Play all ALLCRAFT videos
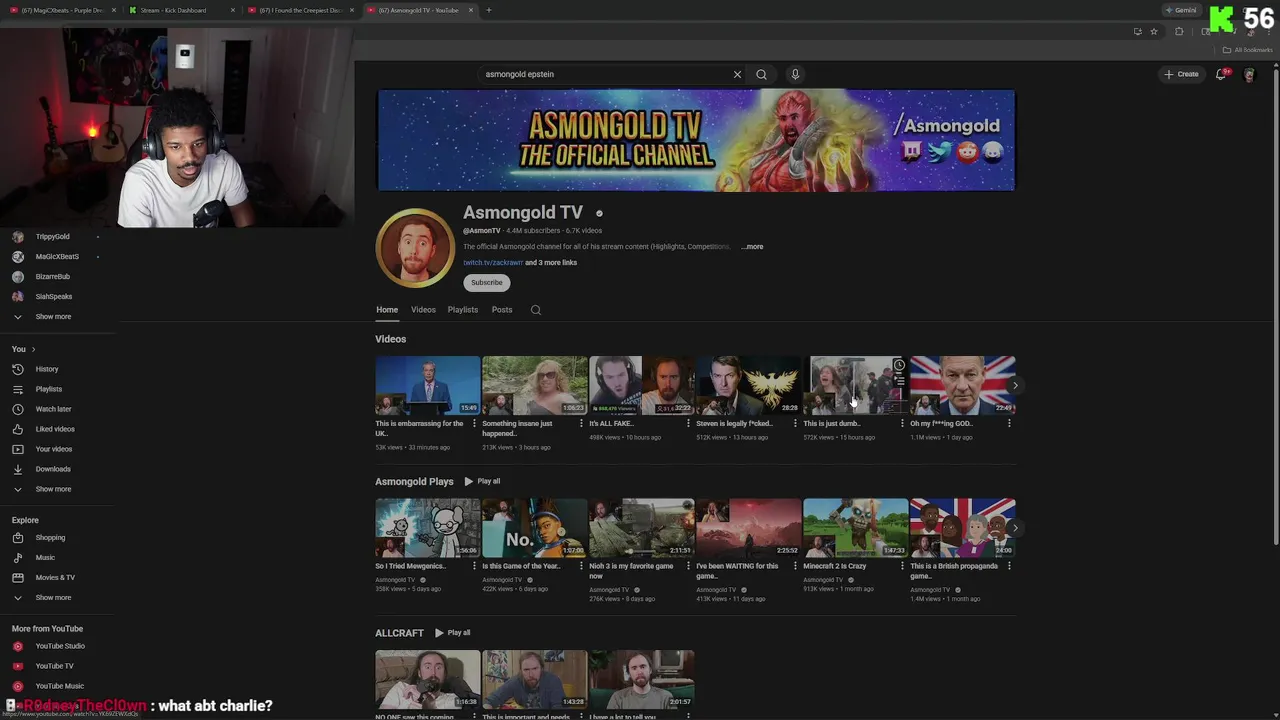The height and width of the screenshot is (720, 1280). [x=452, y=633]
